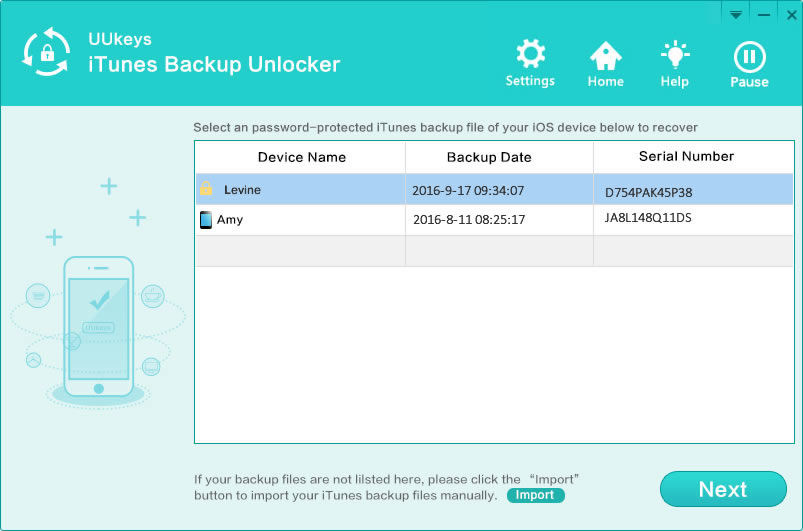Click backup date 2016-9-17 09:34:07

468,189
